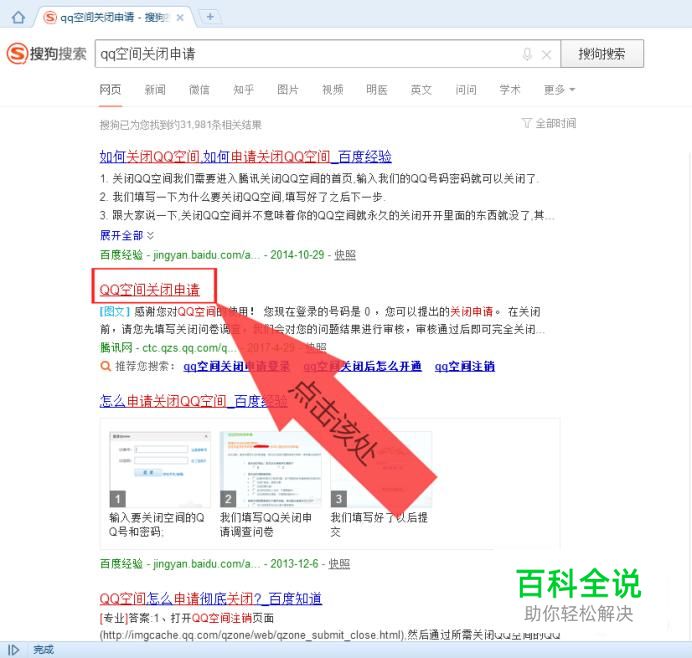Open step 2 thumbnail of questionnaire
692x658 pixels.
[271, 470]
